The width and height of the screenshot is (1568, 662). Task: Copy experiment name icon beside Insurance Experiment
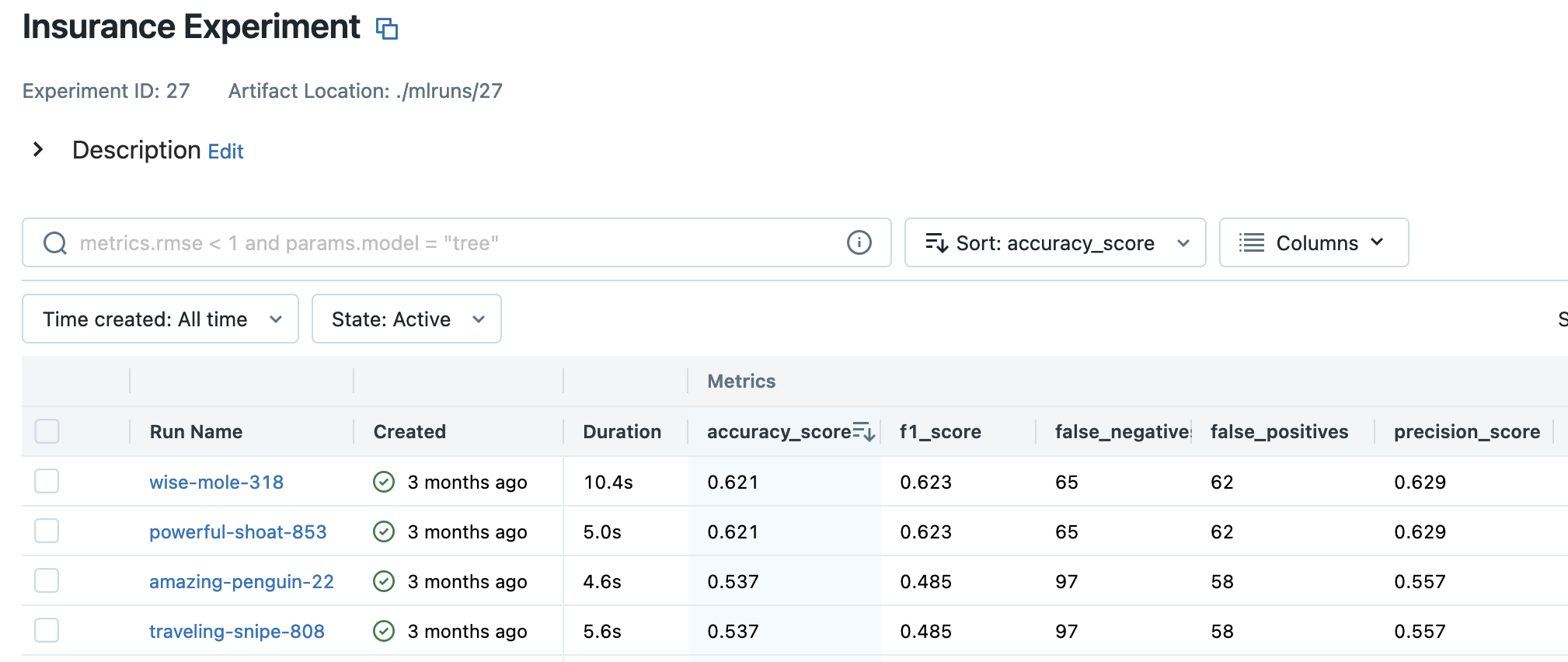pyautogui.click(x=387, y=29)
